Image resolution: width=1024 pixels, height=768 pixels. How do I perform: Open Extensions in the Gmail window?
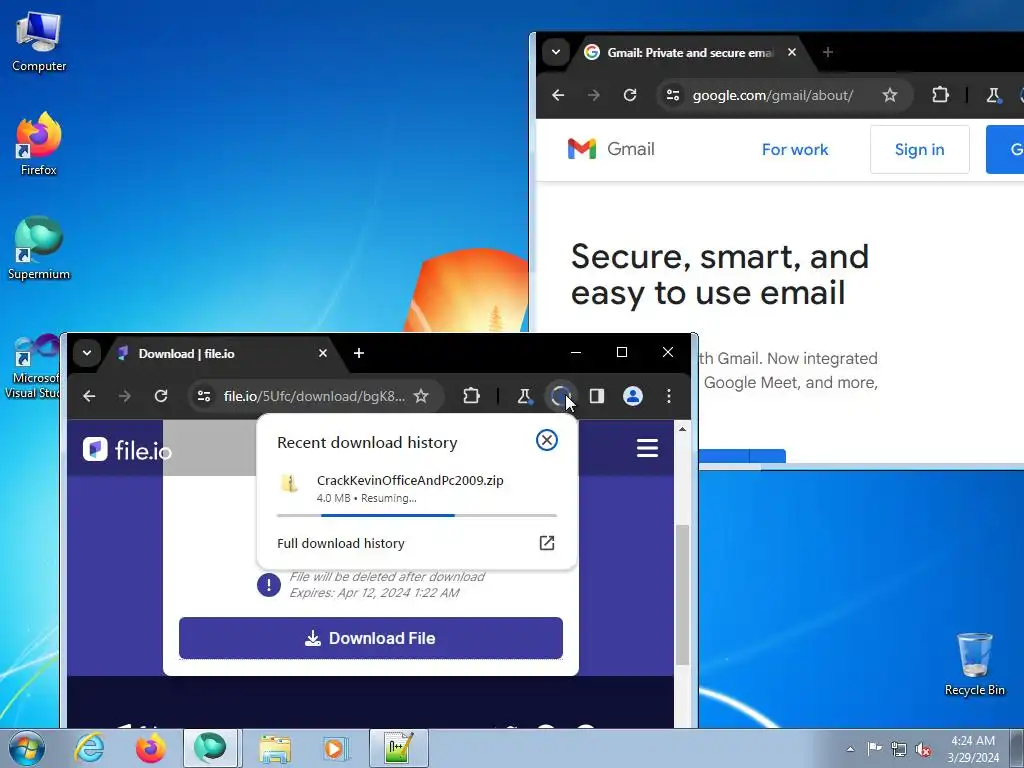[x=940, y=95]
